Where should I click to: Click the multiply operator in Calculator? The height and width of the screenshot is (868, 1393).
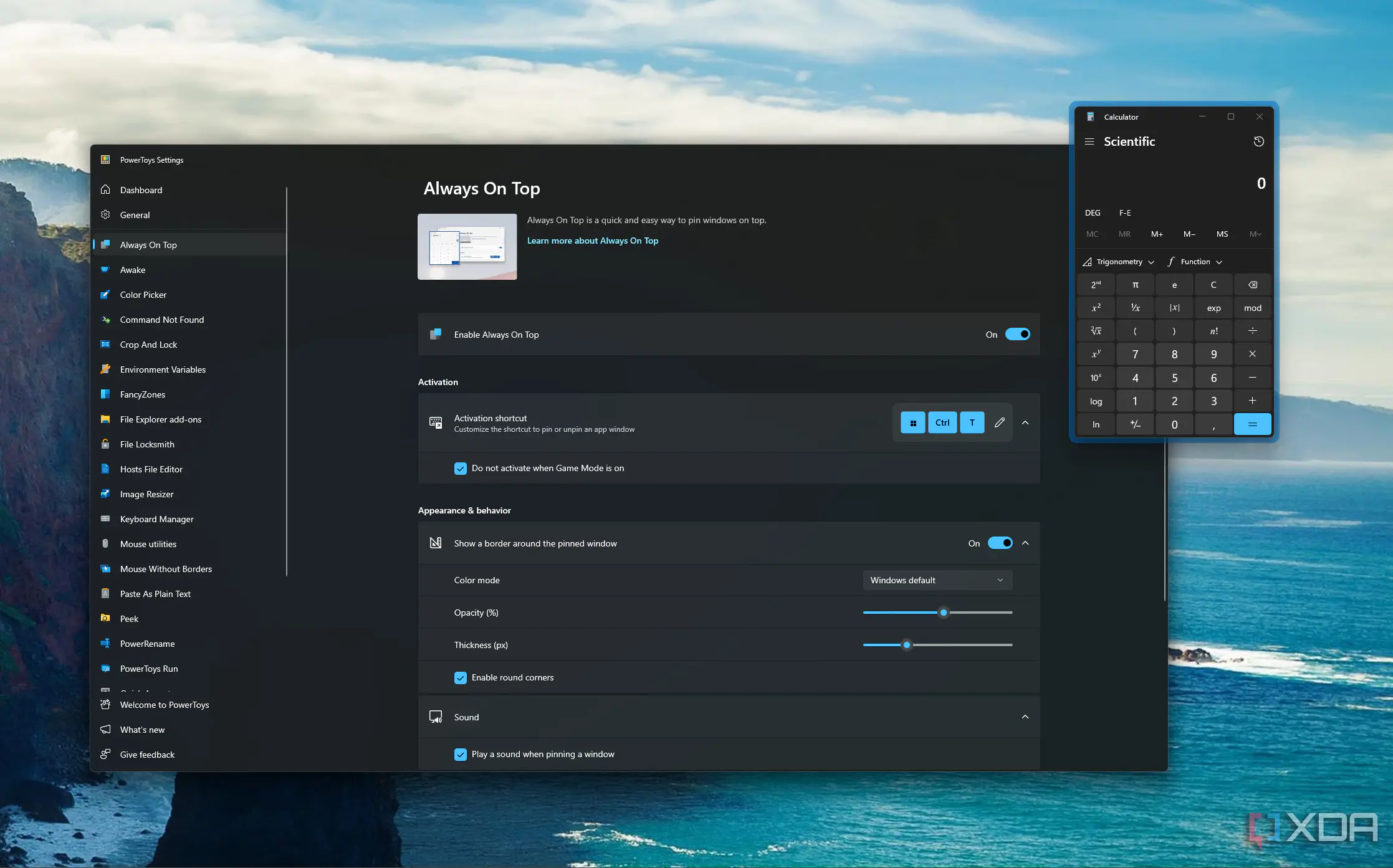(1252, 354)
